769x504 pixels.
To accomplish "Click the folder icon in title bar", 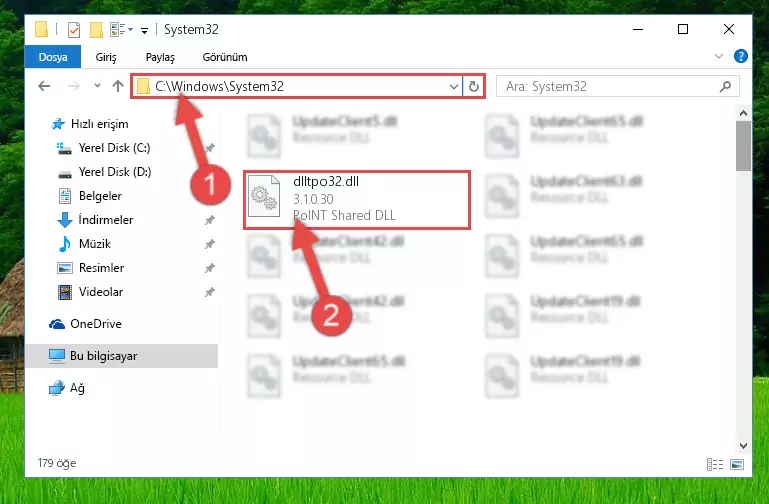I will [x=42, y=29].
